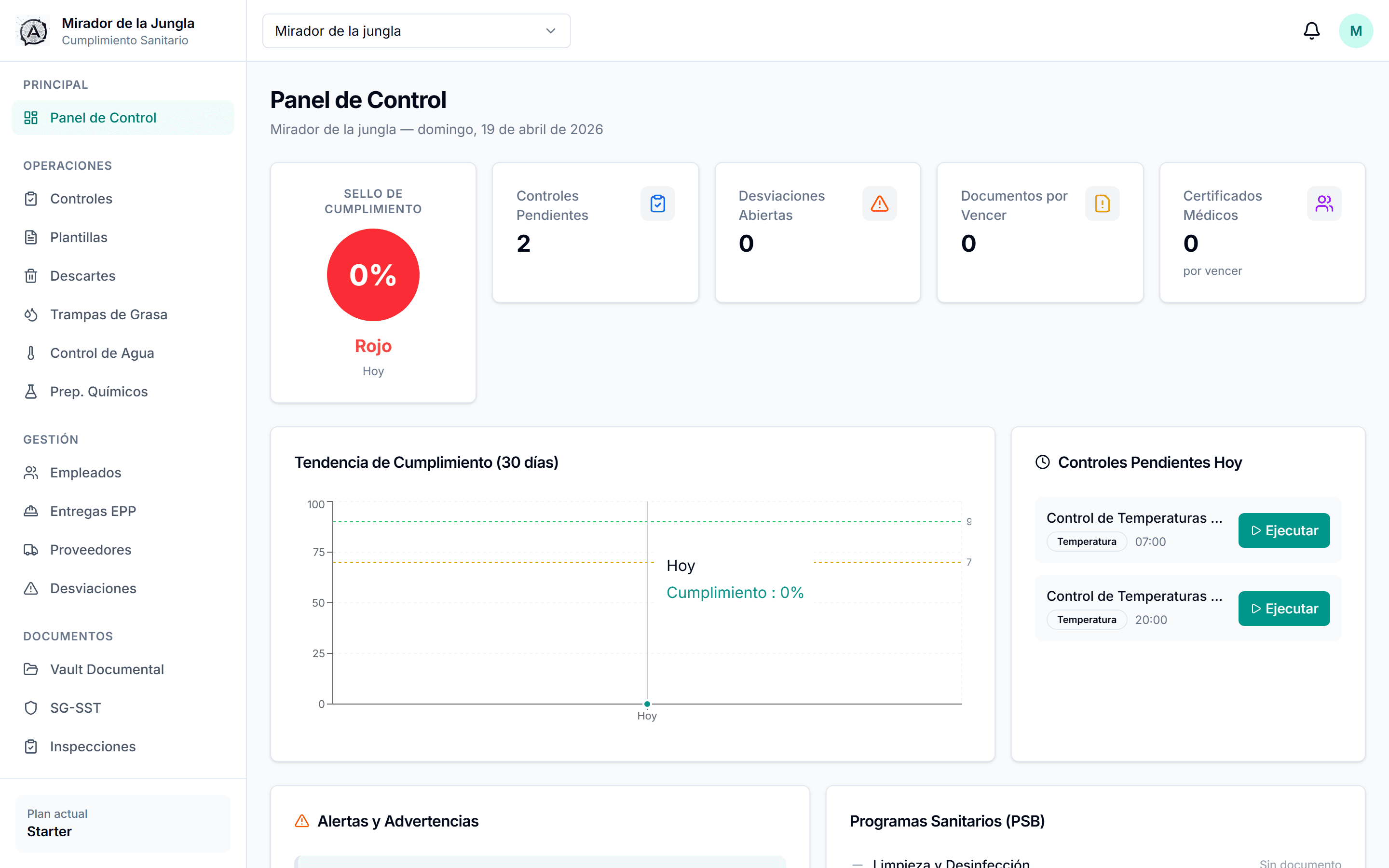This screenshot has height=868, width=1389.
Task: Open the Desviaciones Abiertas card
Action: (817, 232)
